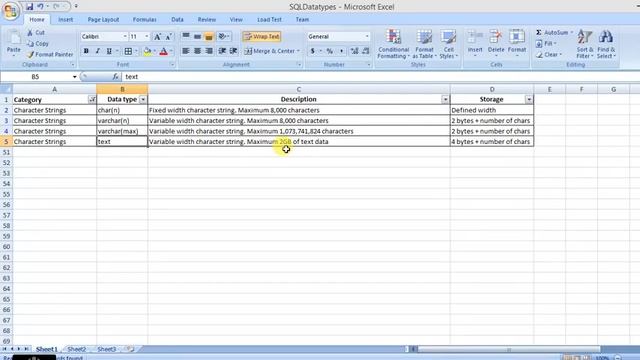Open text orientation options
640x360 pixels.
[x=224, y=37]
